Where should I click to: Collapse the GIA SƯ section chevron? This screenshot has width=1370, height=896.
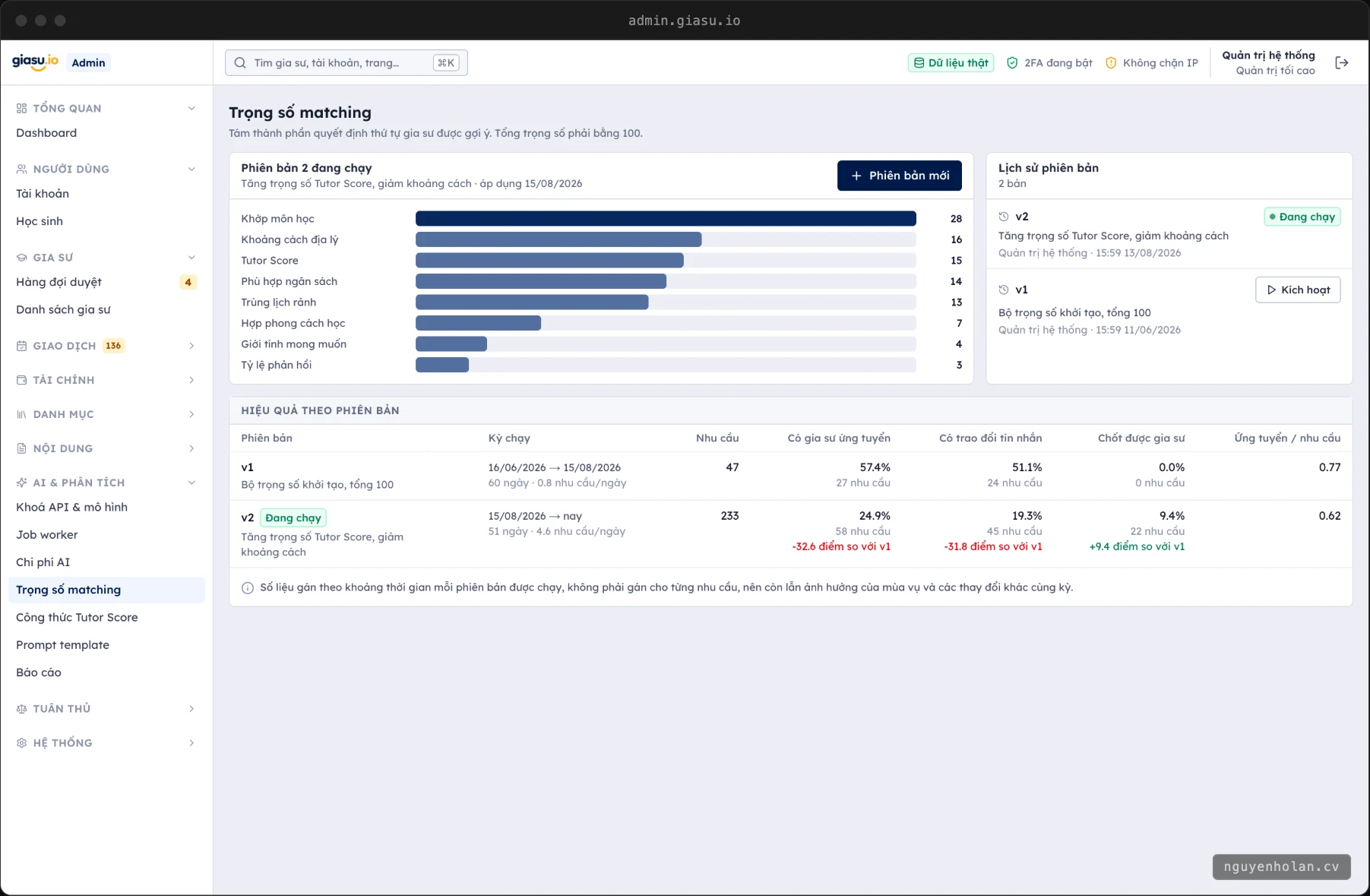[x=191, y=258]
